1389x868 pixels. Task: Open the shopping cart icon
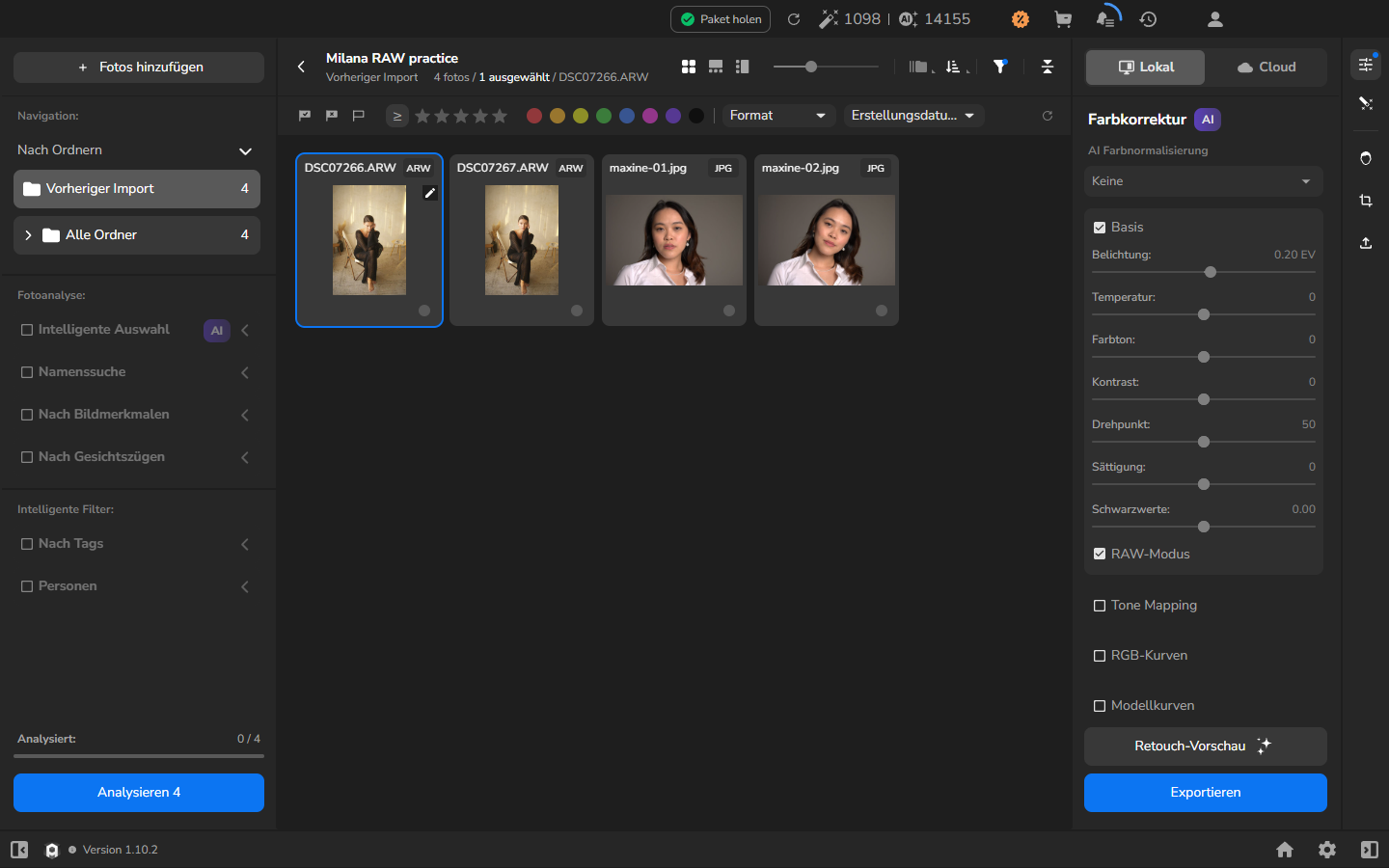coord(1063,19)
